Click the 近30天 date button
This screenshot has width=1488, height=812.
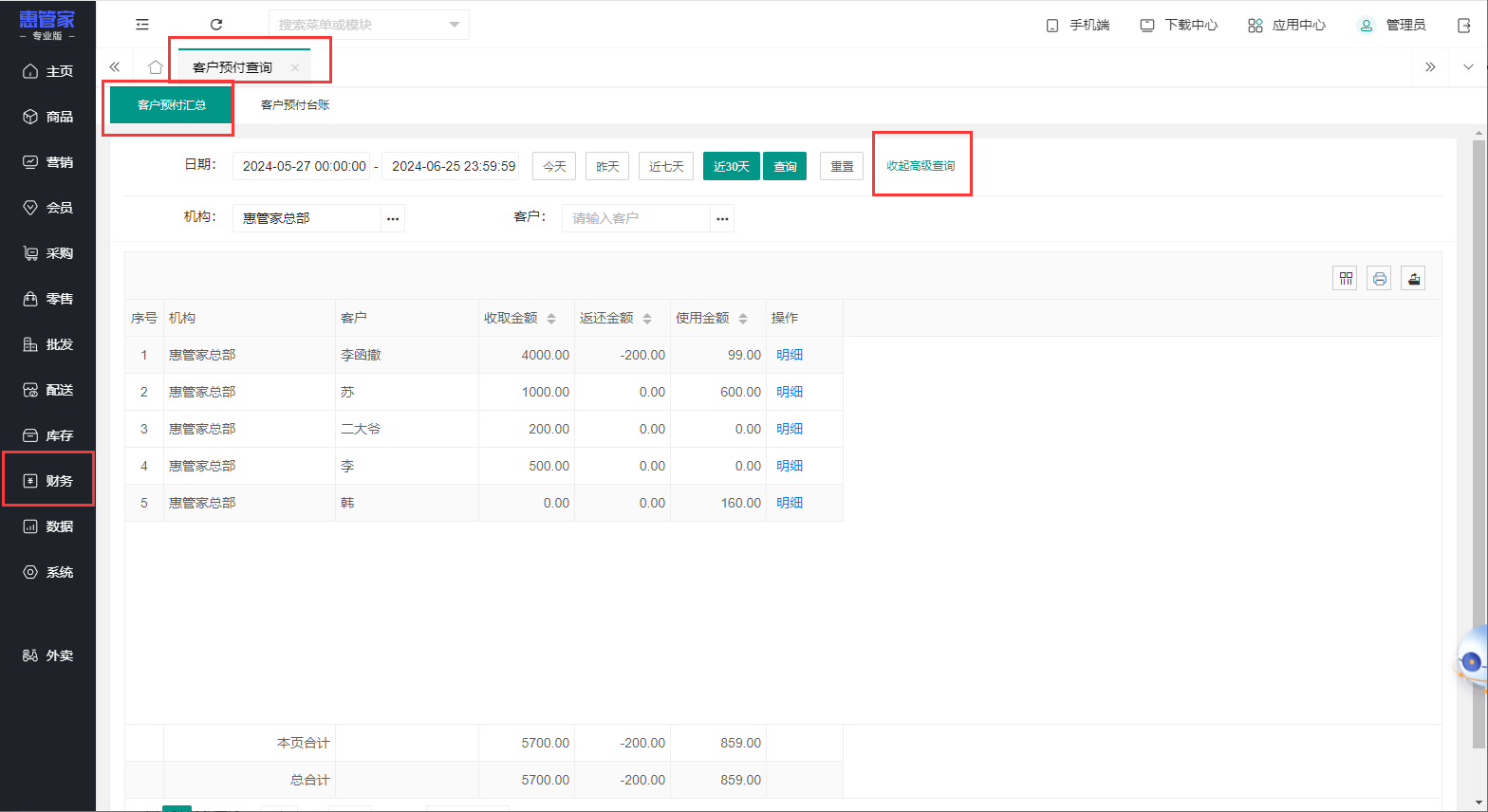coord(732,166)
